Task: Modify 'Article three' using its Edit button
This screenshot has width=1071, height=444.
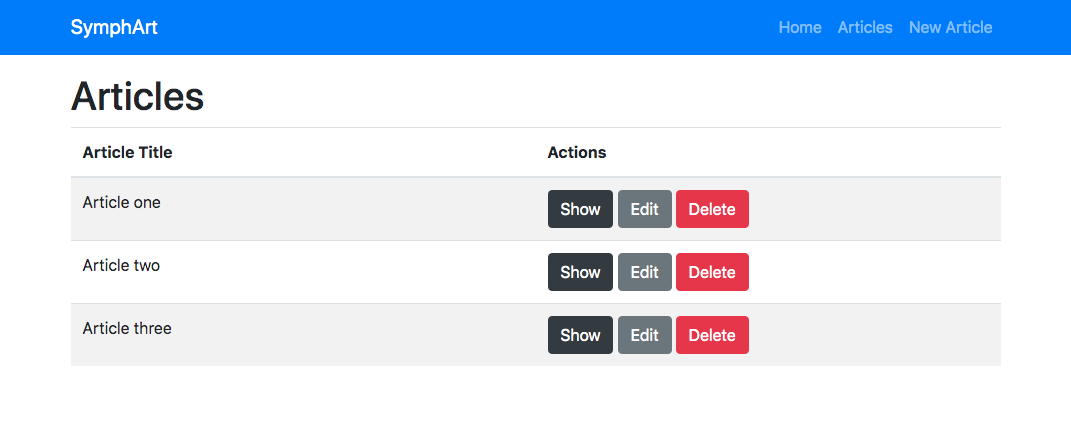Action: [644, 335]
